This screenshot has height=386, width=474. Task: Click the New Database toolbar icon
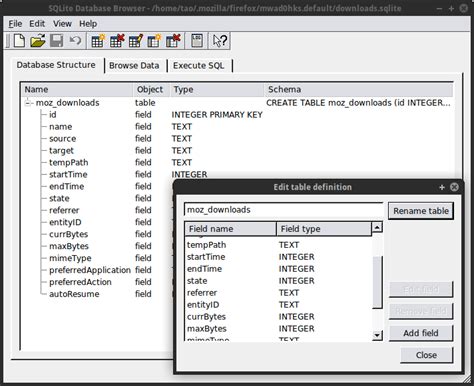[19, 41]
